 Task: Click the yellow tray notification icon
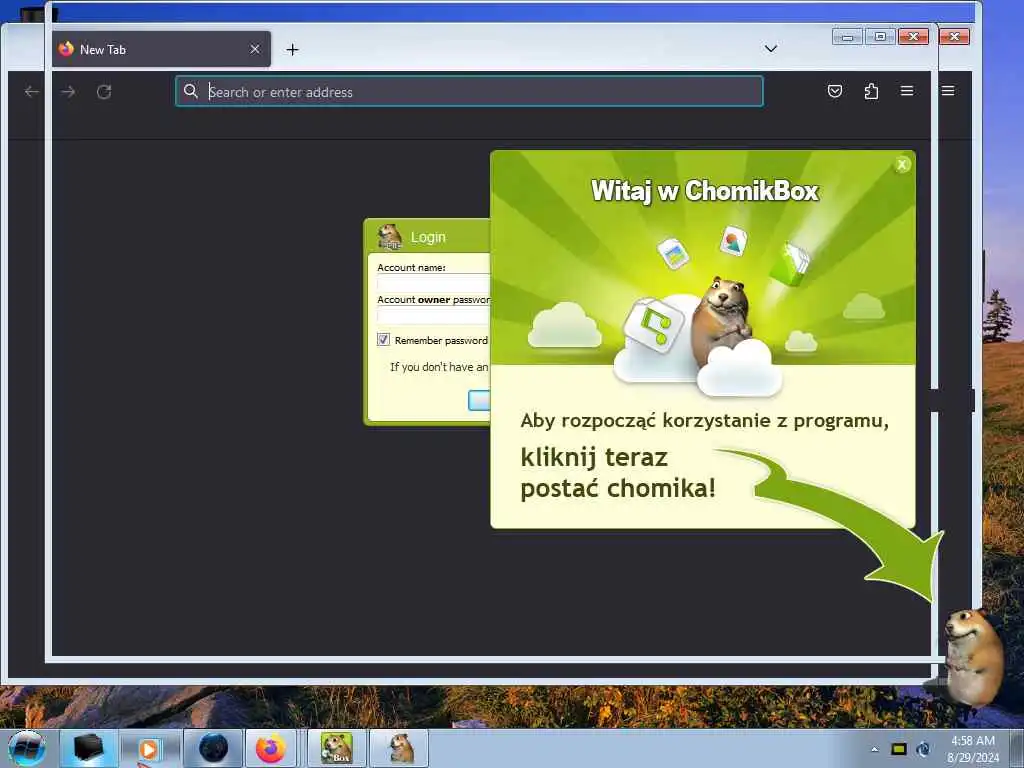click(899, 749)
